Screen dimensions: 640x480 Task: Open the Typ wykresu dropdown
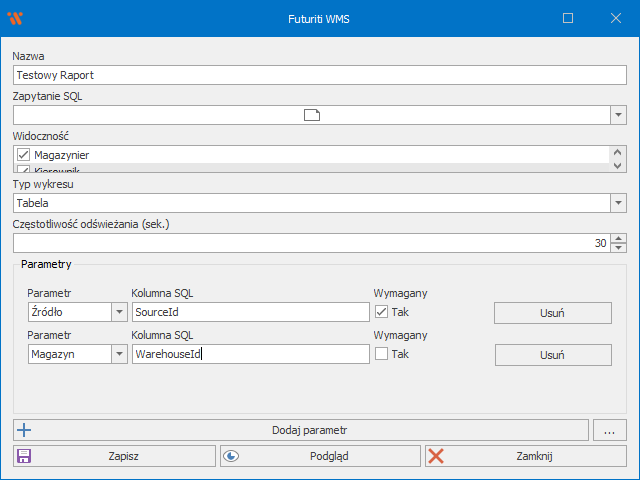pyautogui.click(x=617, y=203)
